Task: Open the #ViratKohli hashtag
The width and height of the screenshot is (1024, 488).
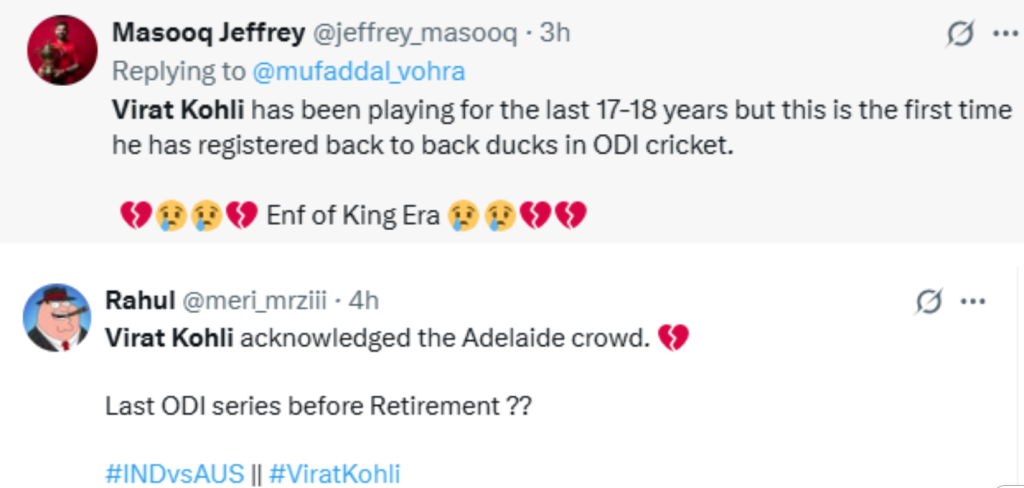Action: point(333,473)
